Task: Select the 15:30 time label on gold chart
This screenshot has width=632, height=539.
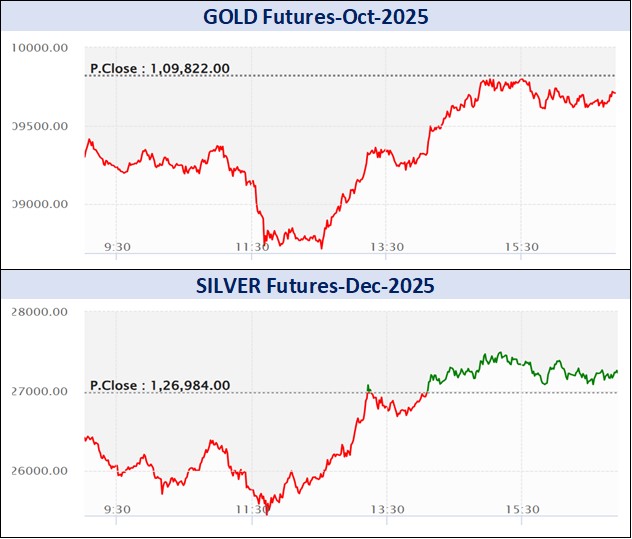Action: point(522,247)
